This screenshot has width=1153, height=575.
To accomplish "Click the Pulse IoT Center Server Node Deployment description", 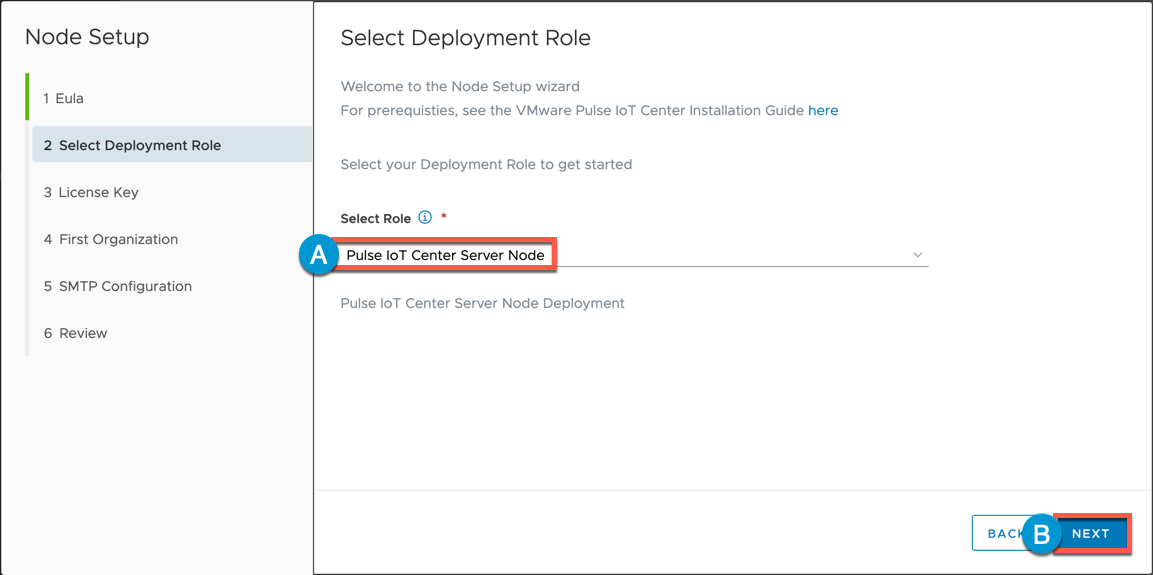I will 482,303.
